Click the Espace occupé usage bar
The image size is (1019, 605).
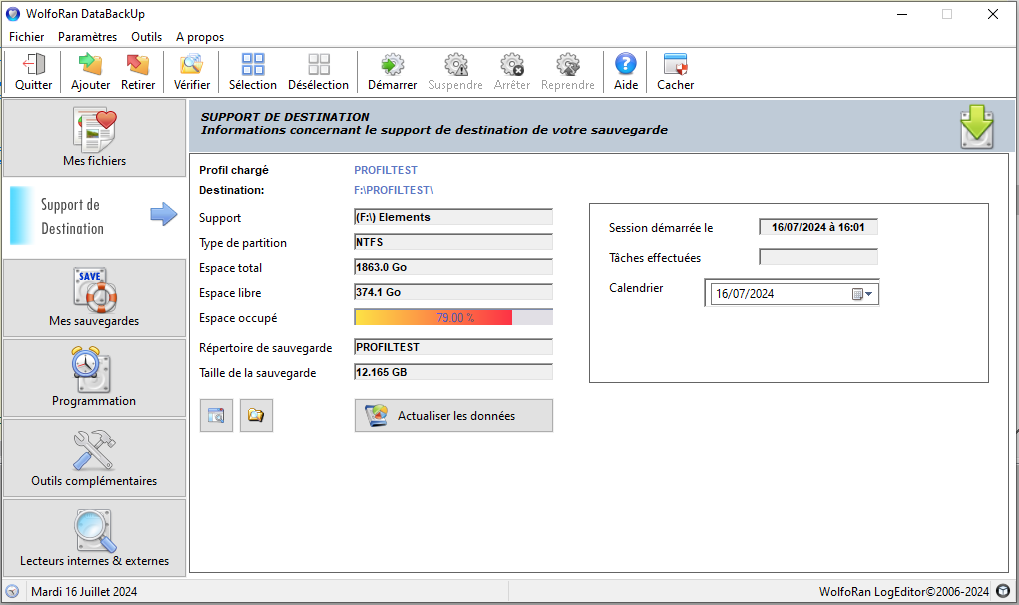[x=453, y=317]
